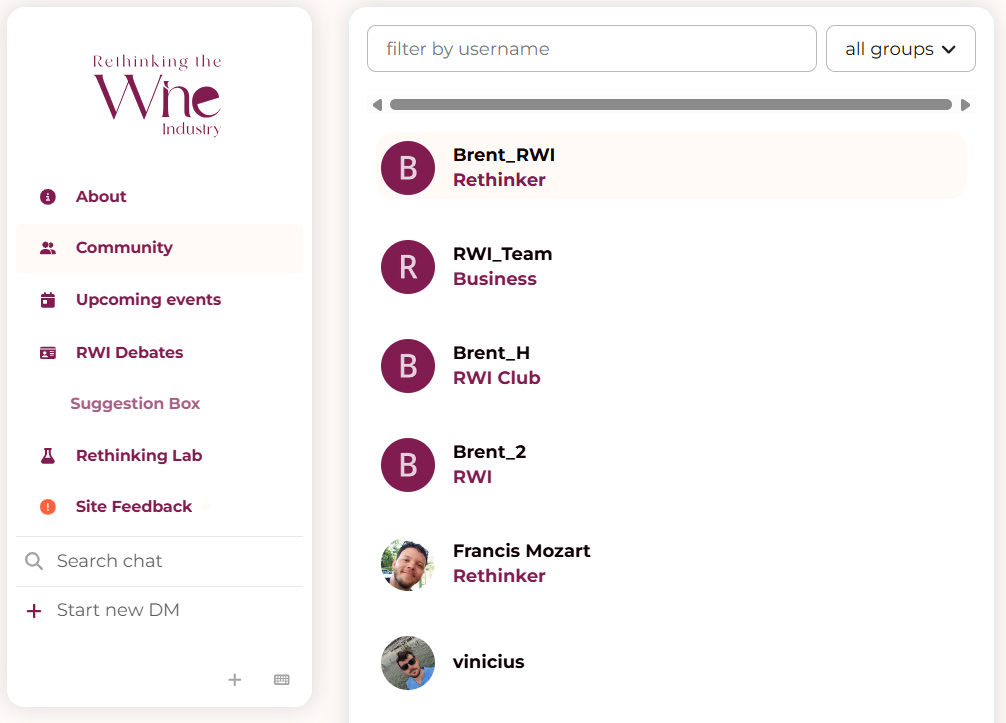
Task: Click the Rethinking Lab flask icon
Action: click(48, 456)
